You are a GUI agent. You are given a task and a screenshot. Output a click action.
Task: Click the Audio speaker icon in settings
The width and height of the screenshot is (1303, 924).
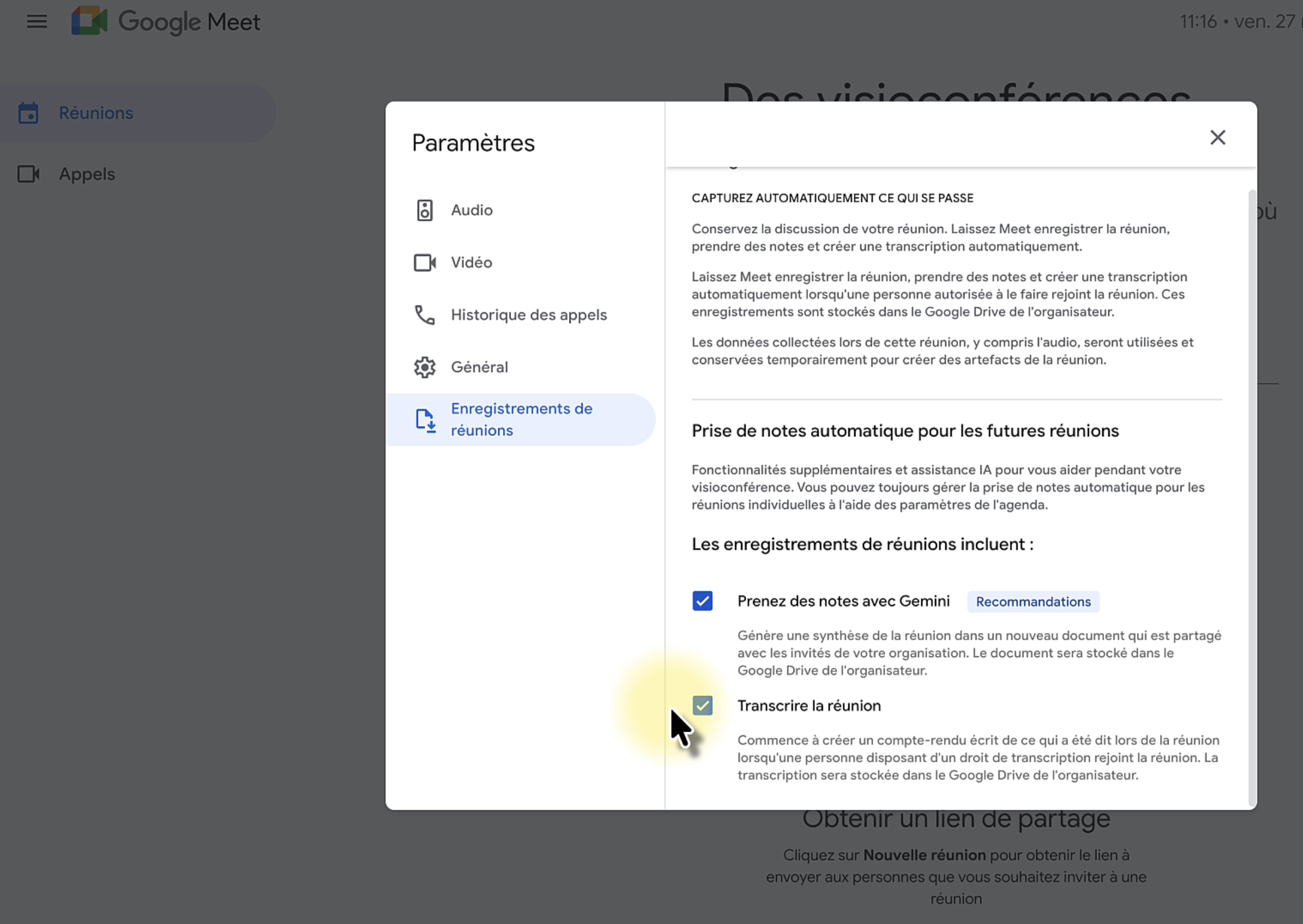pos(424,210)
